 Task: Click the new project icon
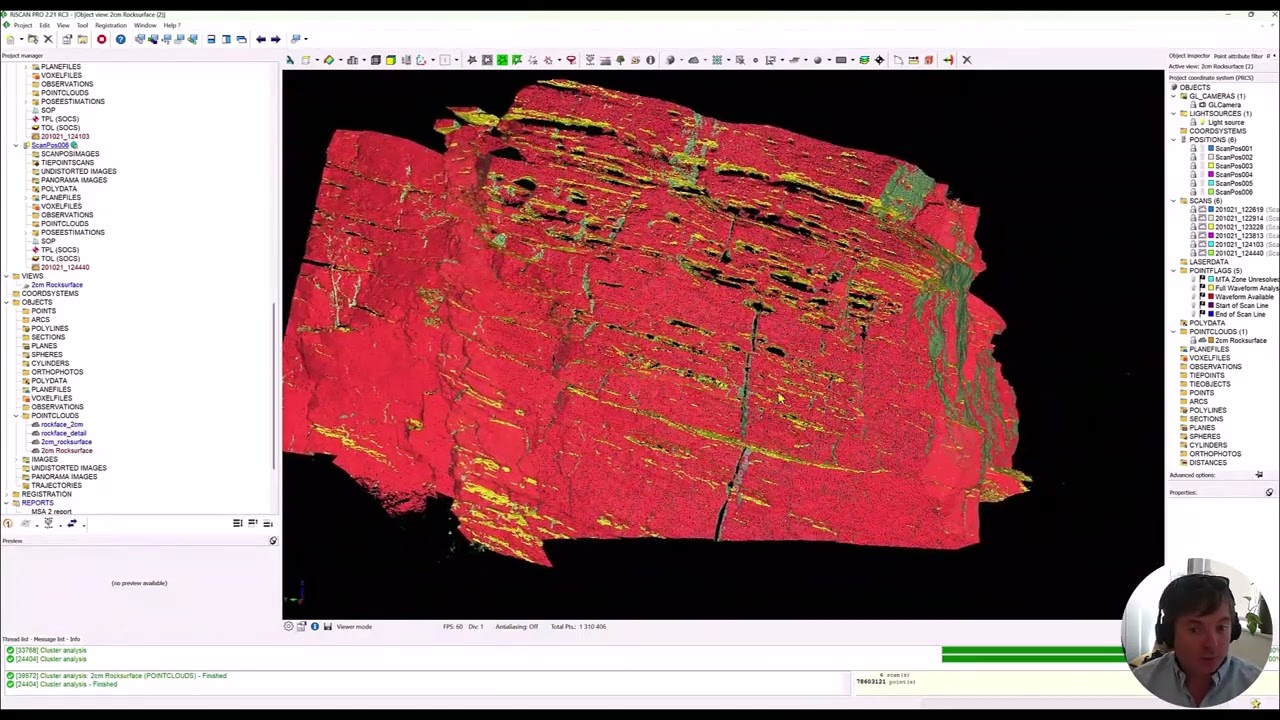10,39
